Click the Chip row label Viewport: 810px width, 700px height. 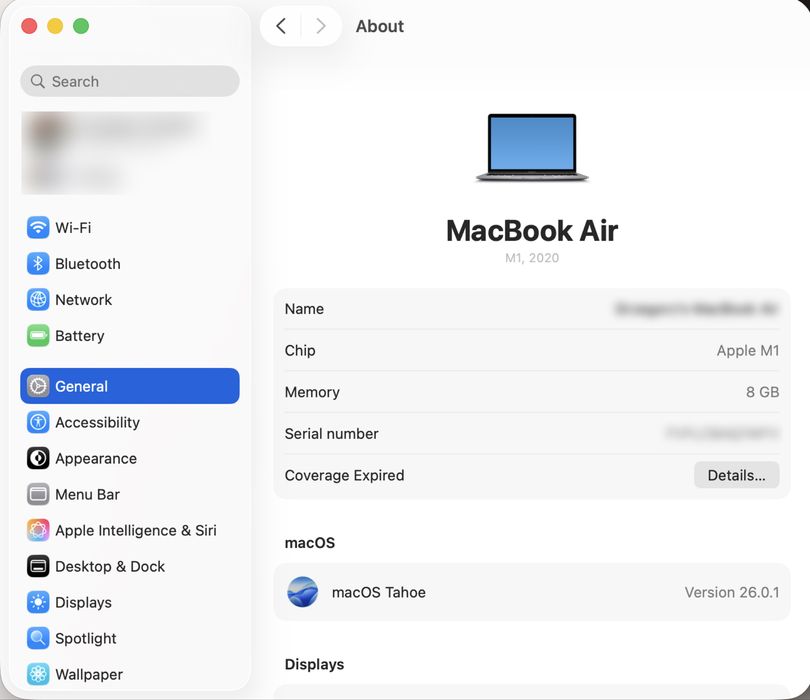coord(300,351)
